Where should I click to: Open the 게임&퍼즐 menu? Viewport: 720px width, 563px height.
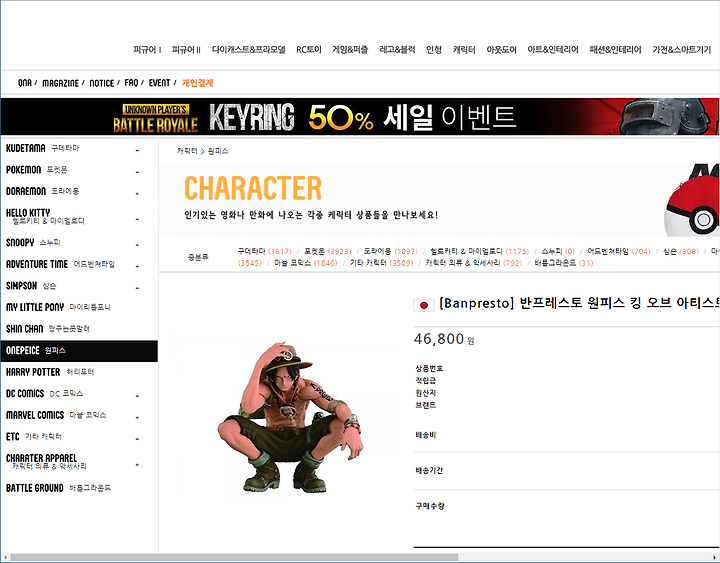point(350,50)
